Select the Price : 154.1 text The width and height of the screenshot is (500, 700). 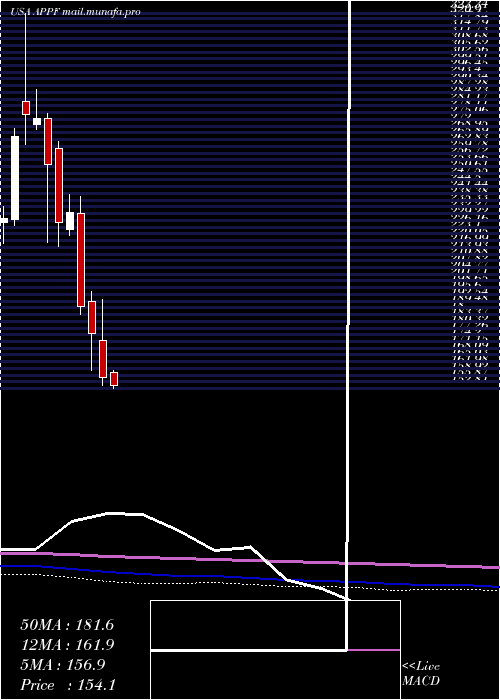(x=68, y=685)
